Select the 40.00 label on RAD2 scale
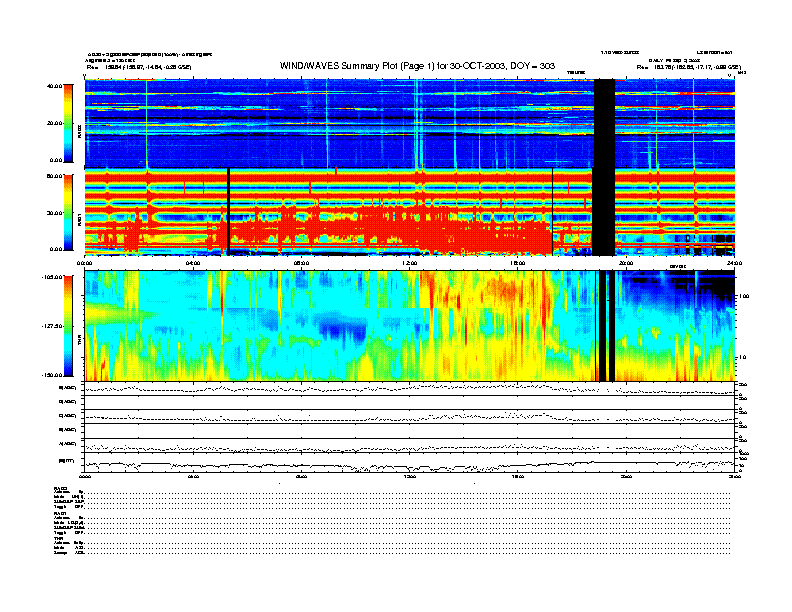792x612 pixels. [55, 86]
